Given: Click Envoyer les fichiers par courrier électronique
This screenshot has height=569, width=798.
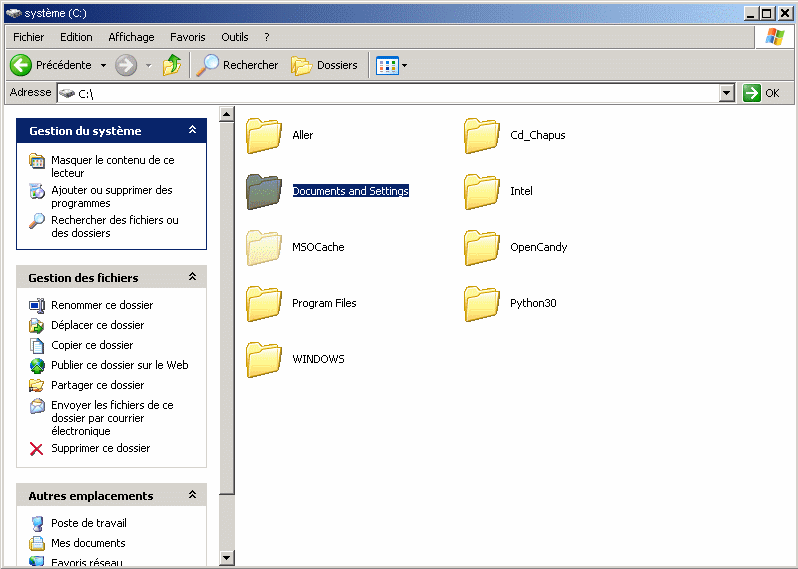Looking at the screenshot, I should 112,418.
